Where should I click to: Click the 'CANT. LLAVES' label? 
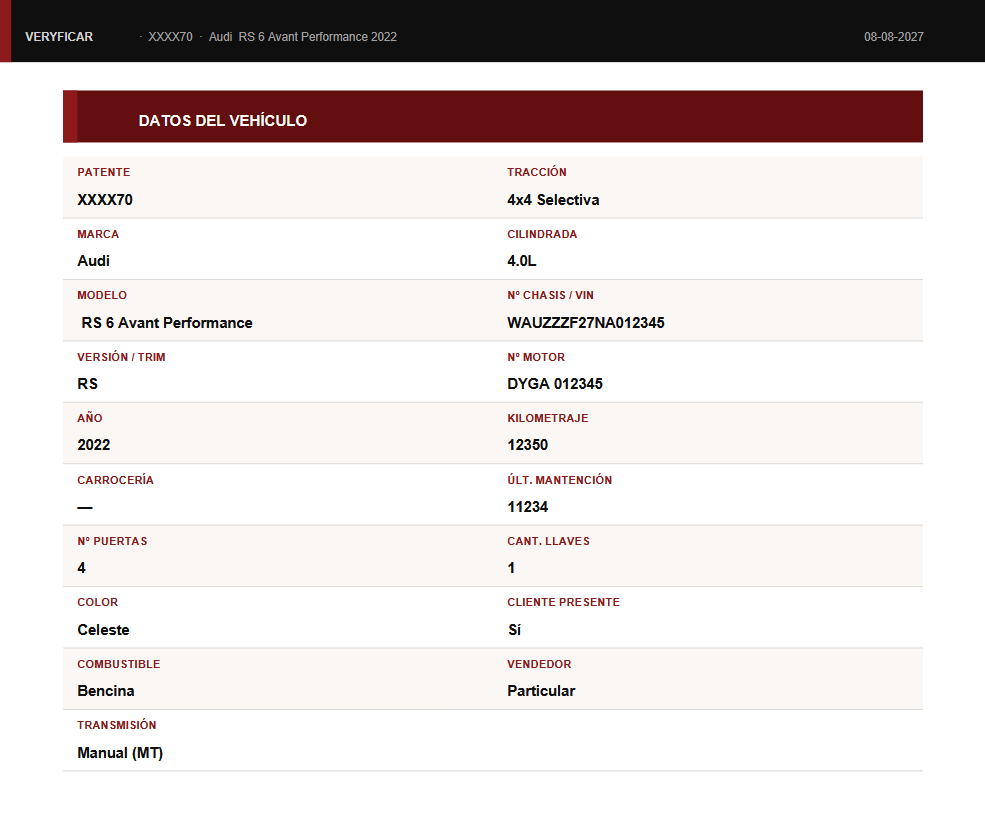pyautogui.click(x=548, y=542)
